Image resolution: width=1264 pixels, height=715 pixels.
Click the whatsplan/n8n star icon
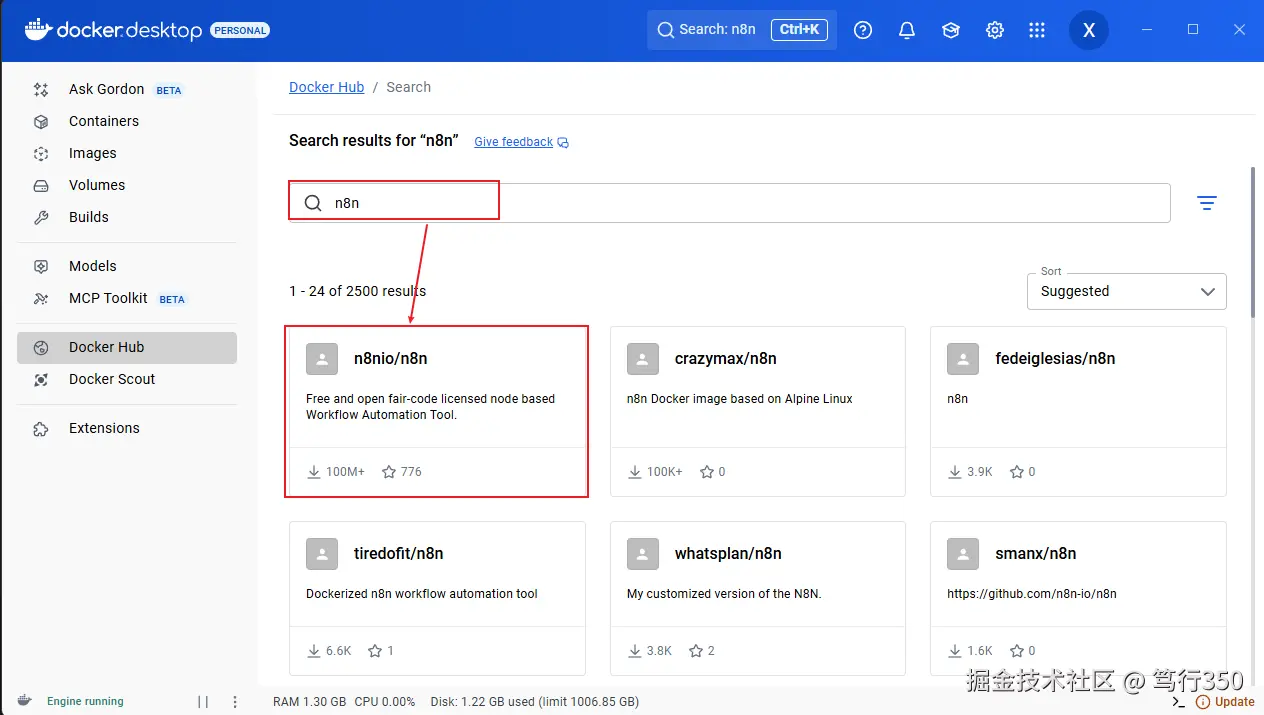click(696, 651)
